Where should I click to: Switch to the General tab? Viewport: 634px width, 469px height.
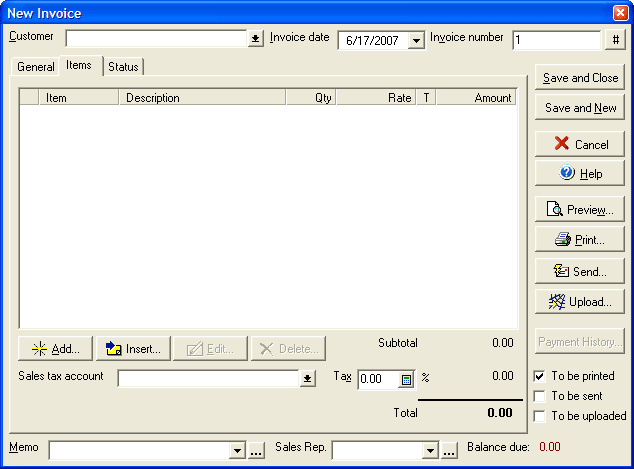click(36, 67)
